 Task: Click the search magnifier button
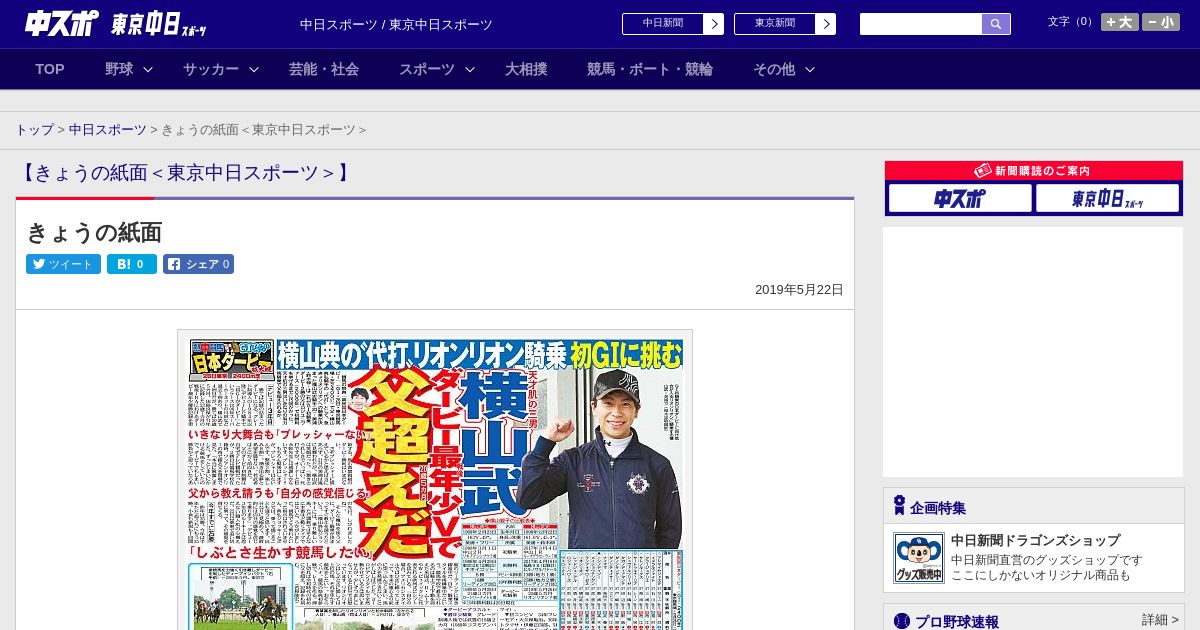point(996,24)
